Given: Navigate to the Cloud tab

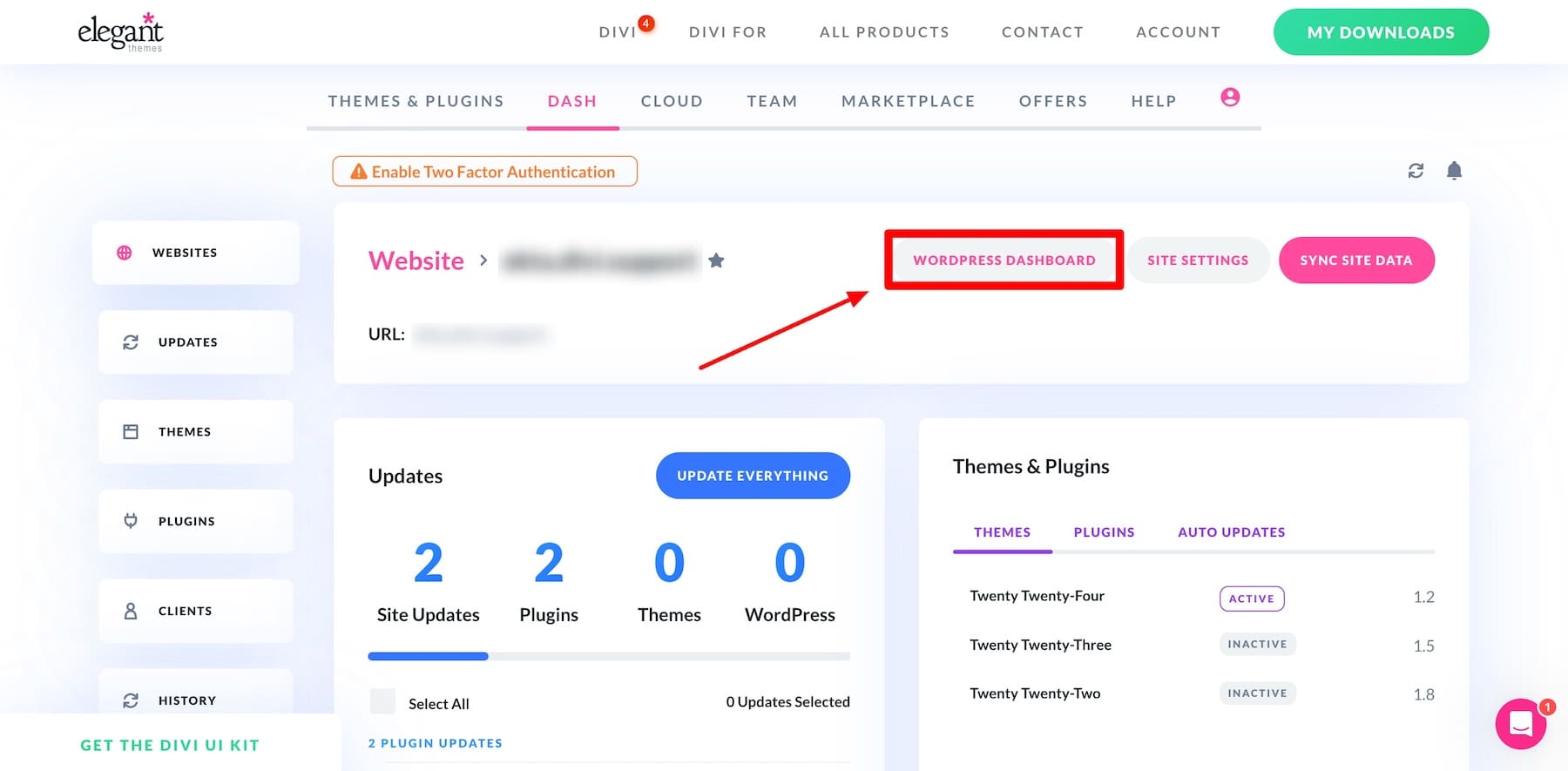Looking at the screenshot, I should (671, 101).
